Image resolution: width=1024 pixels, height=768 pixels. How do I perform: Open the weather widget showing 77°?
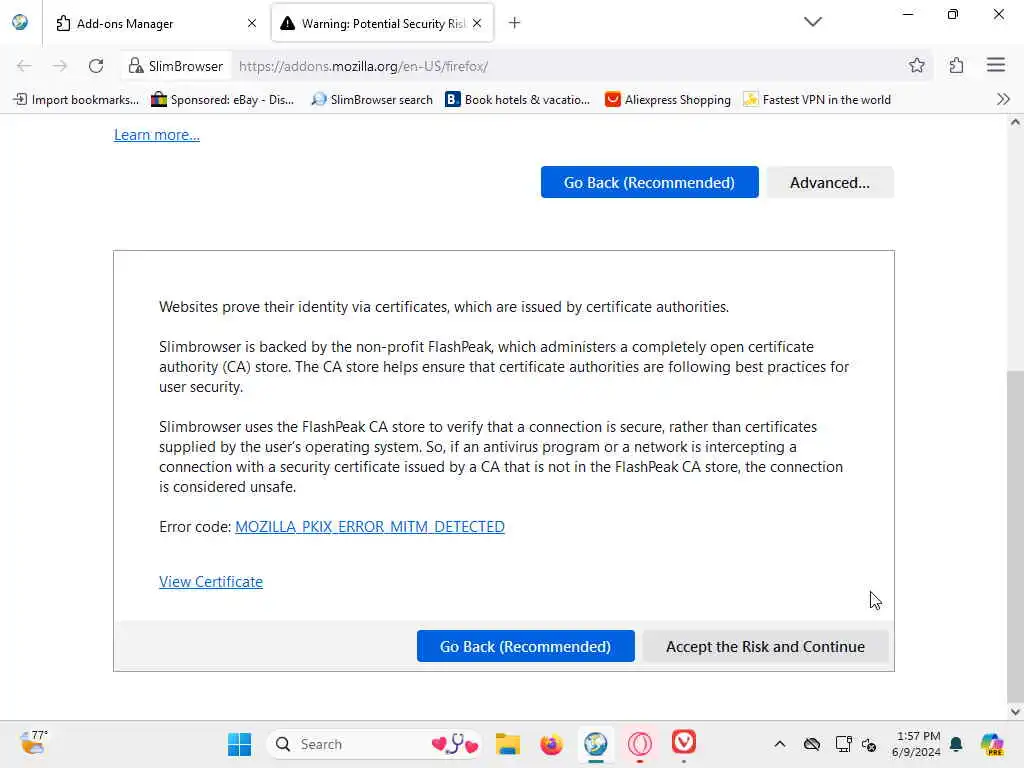click(34, 743)
